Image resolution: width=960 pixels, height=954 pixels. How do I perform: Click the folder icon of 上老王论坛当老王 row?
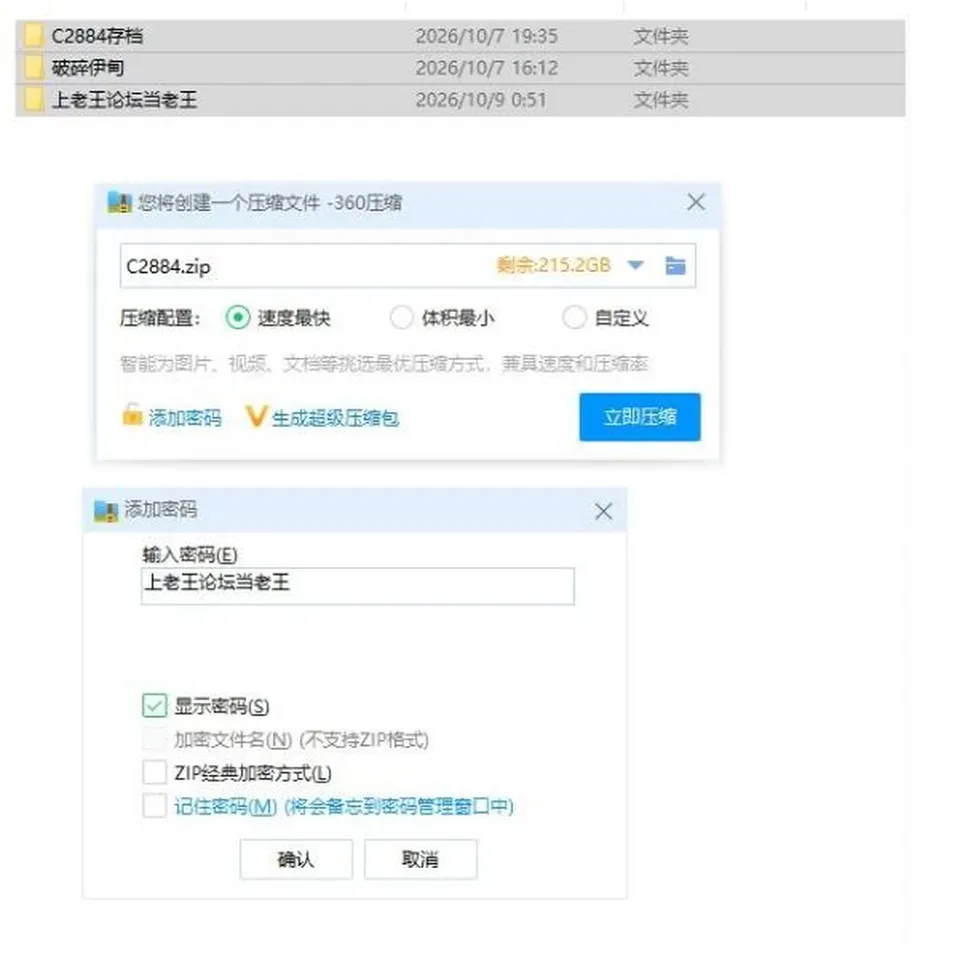click(33, 99)
